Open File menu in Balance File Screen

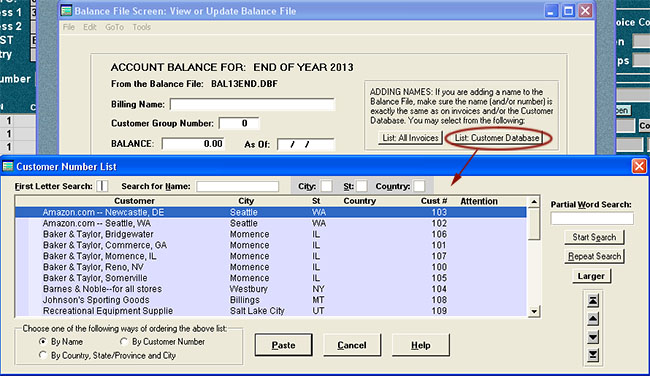pos(69,27)
